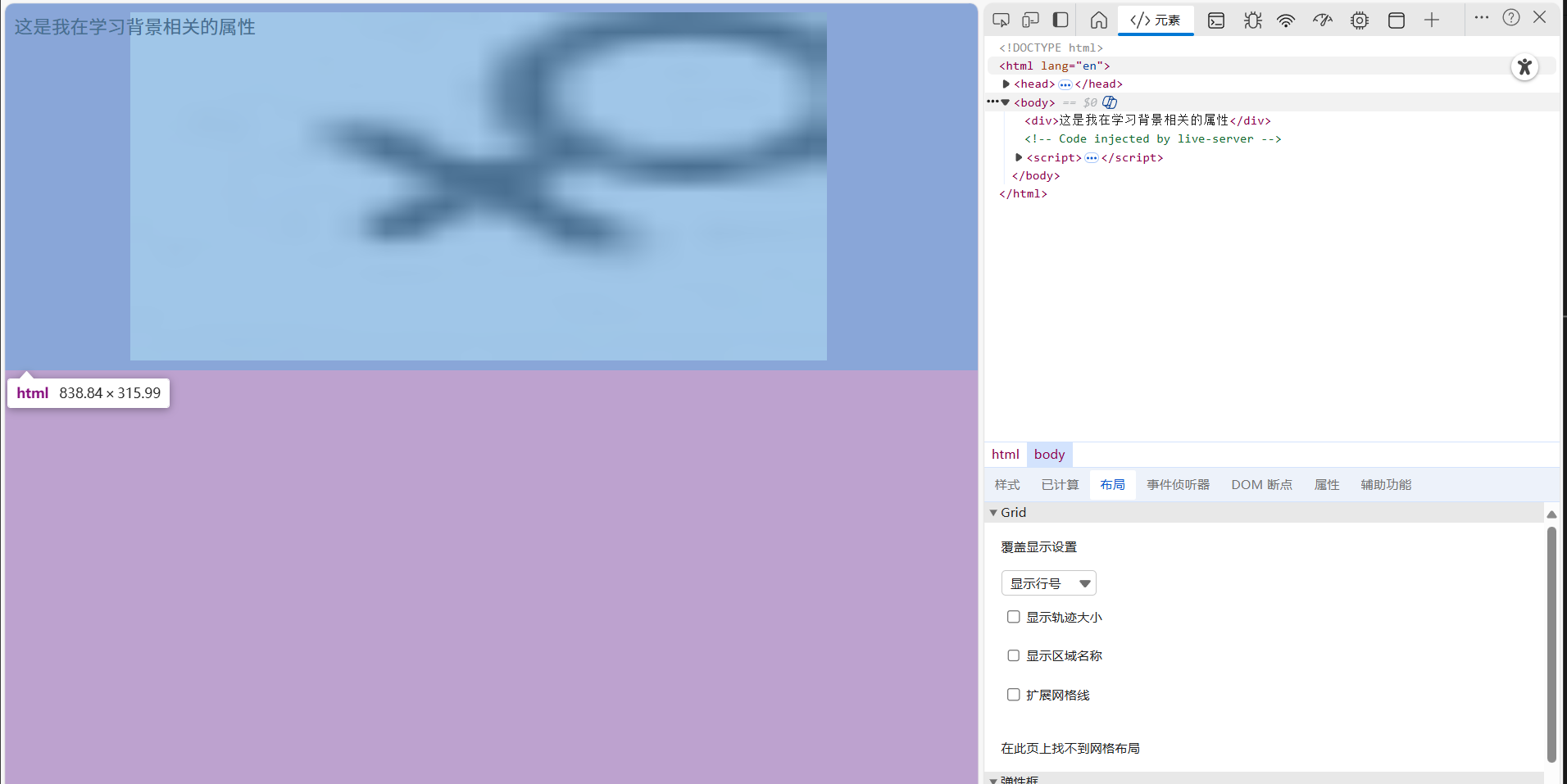Screen dimensions: 1567x784
Task: Activate the inspect element picker tool
Action: [1001, 20]
